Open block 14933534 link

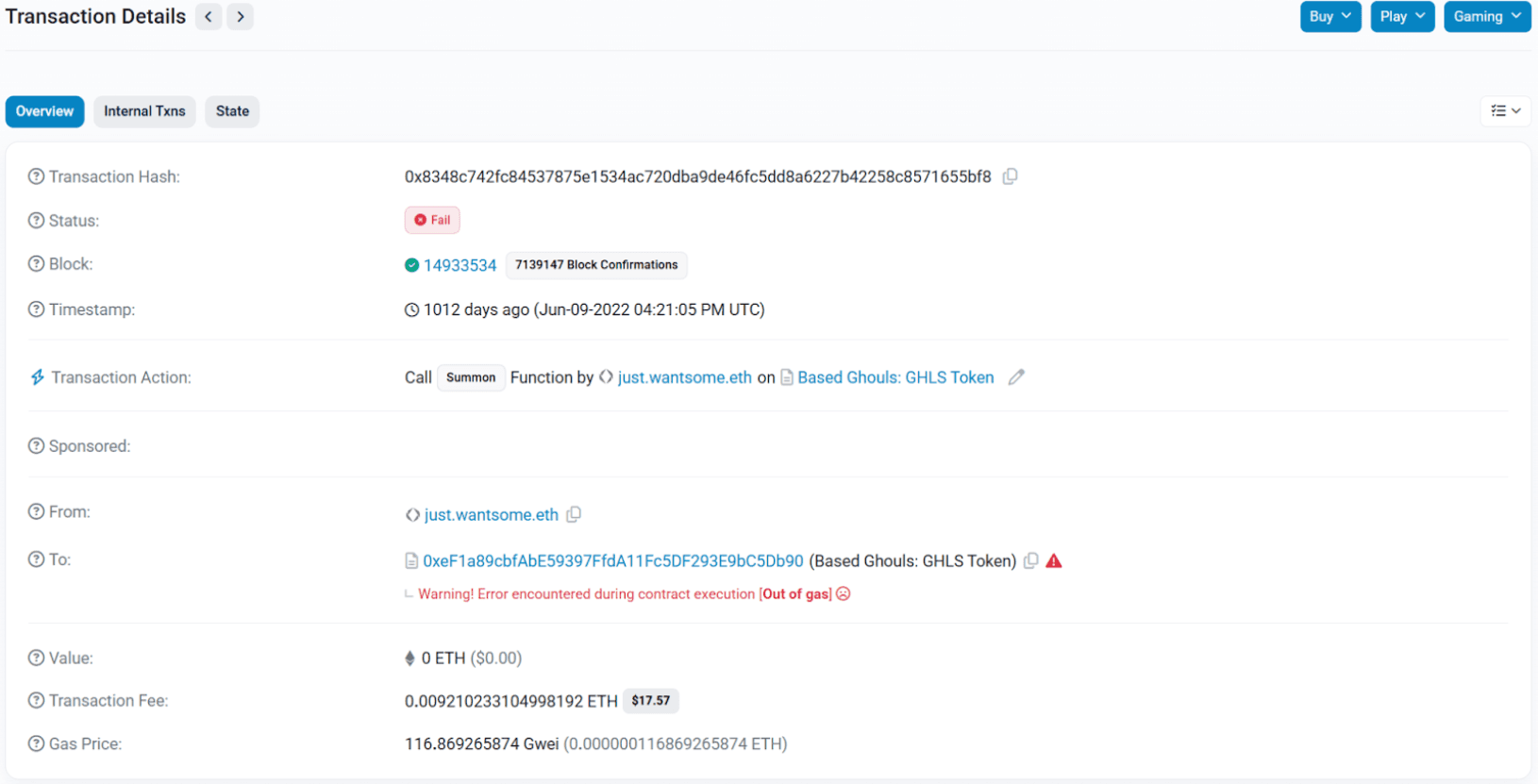[x=460, y=265]
